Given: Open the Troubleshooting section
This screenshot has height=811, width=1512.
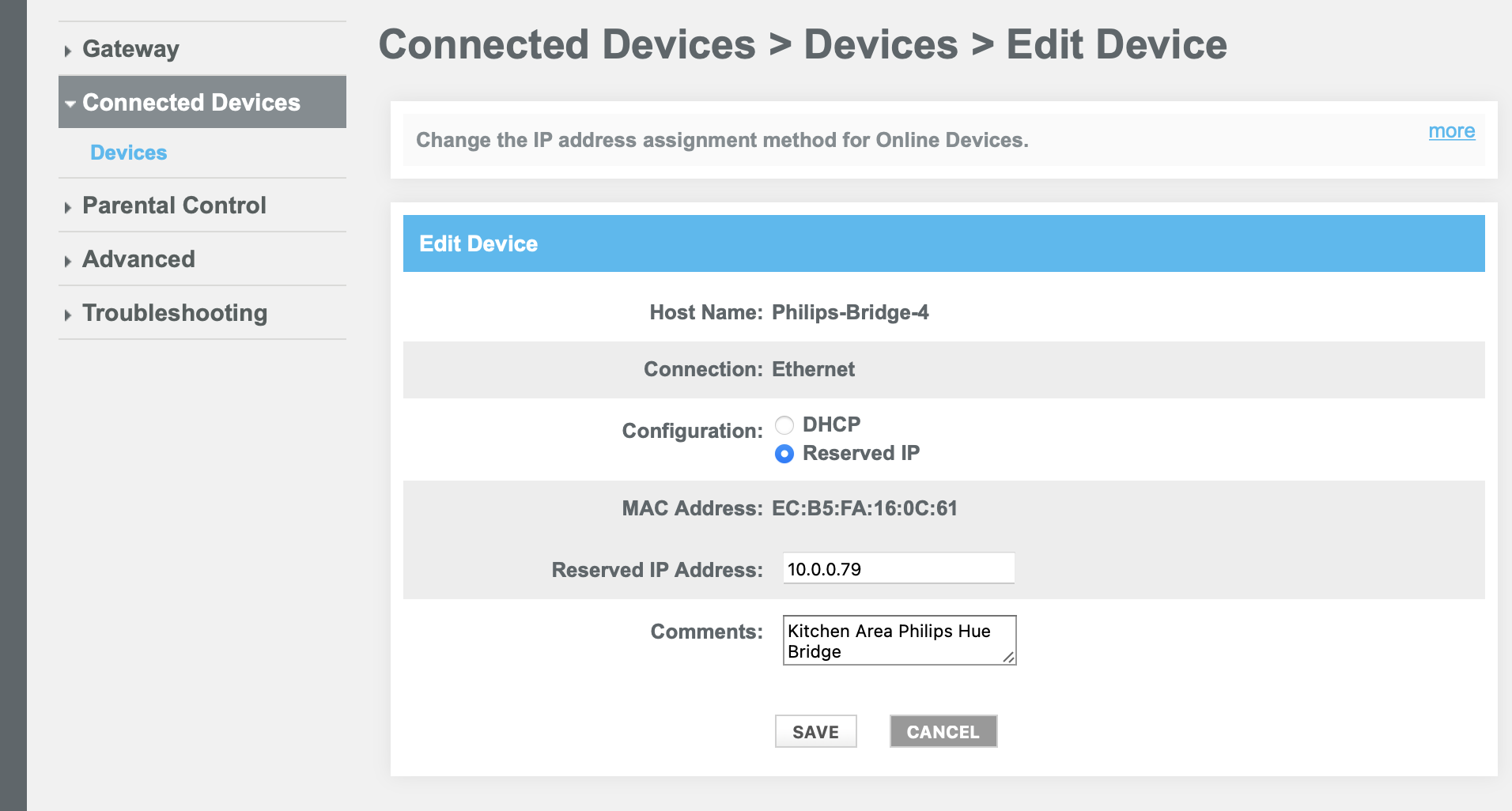Looking at the screenshot, I should pos(175,313).
